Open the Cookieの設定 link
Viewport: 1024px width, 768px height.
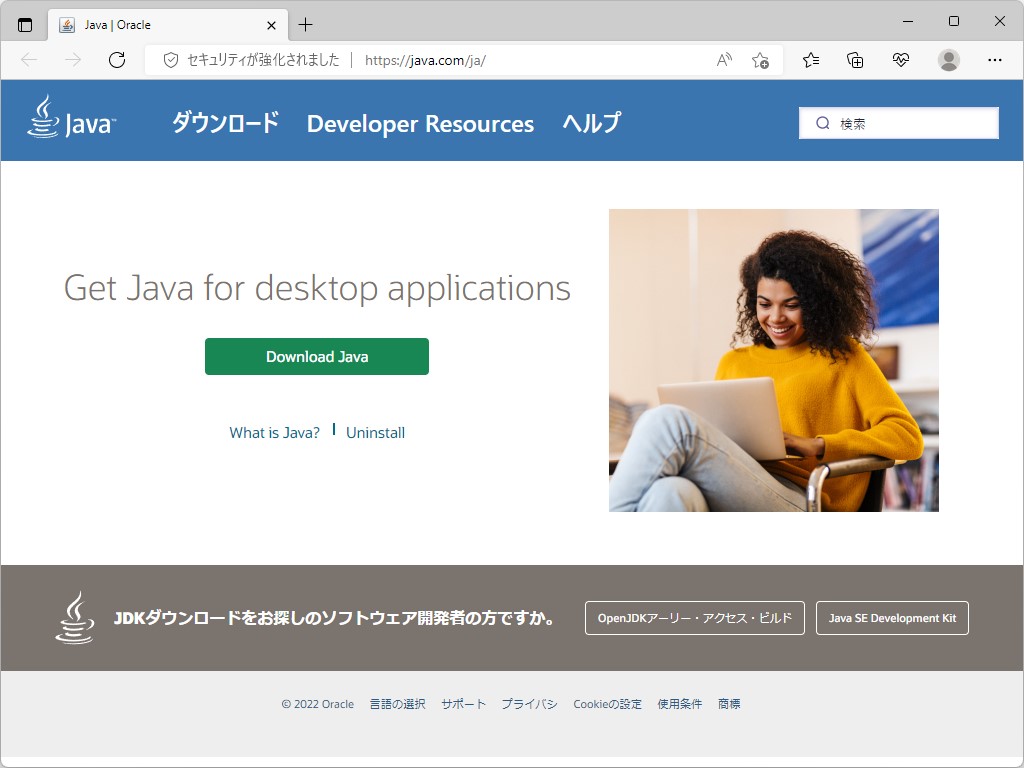(x=607, y=704)
